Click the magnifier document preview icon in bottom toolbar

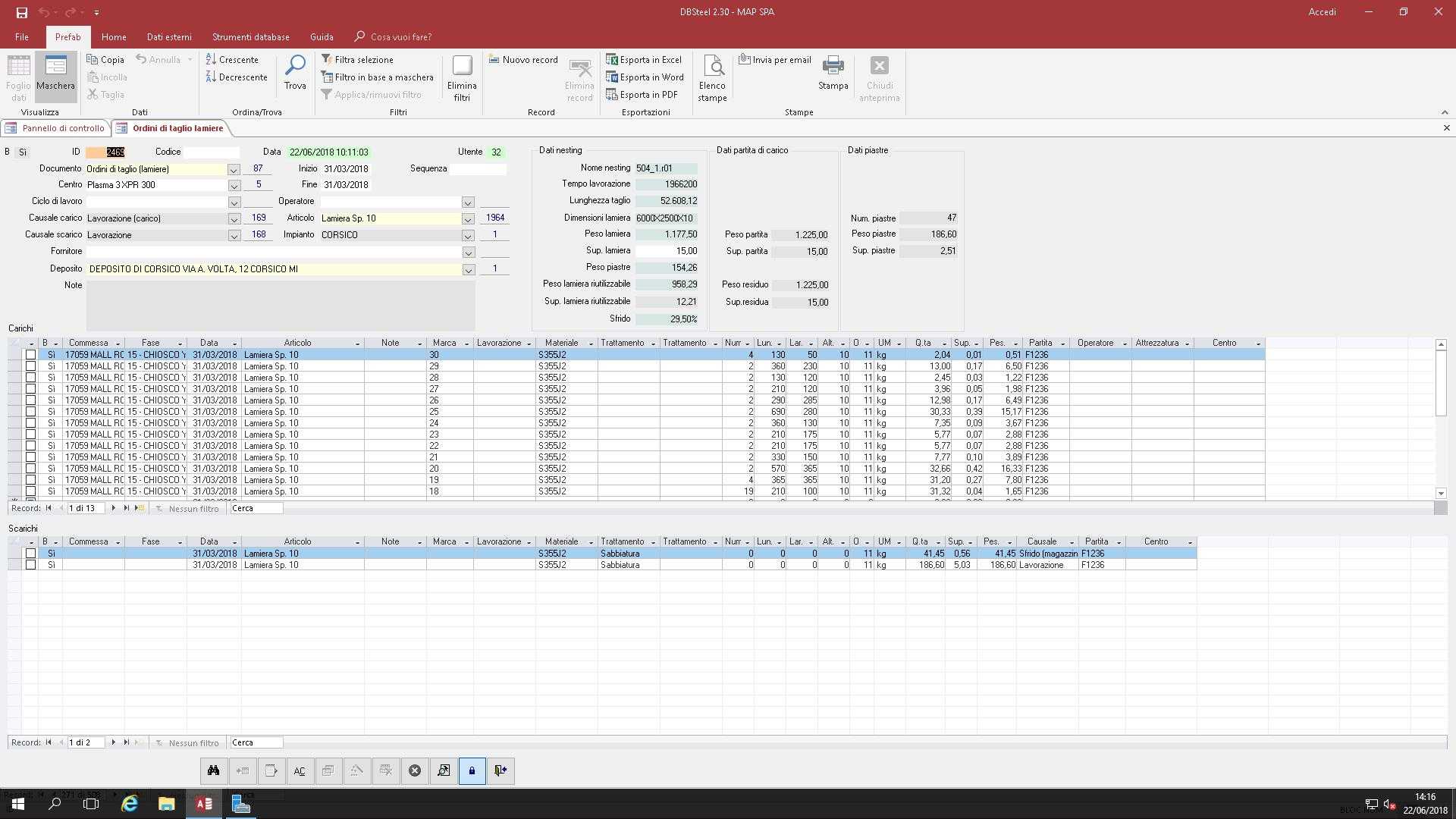[444, 770]
